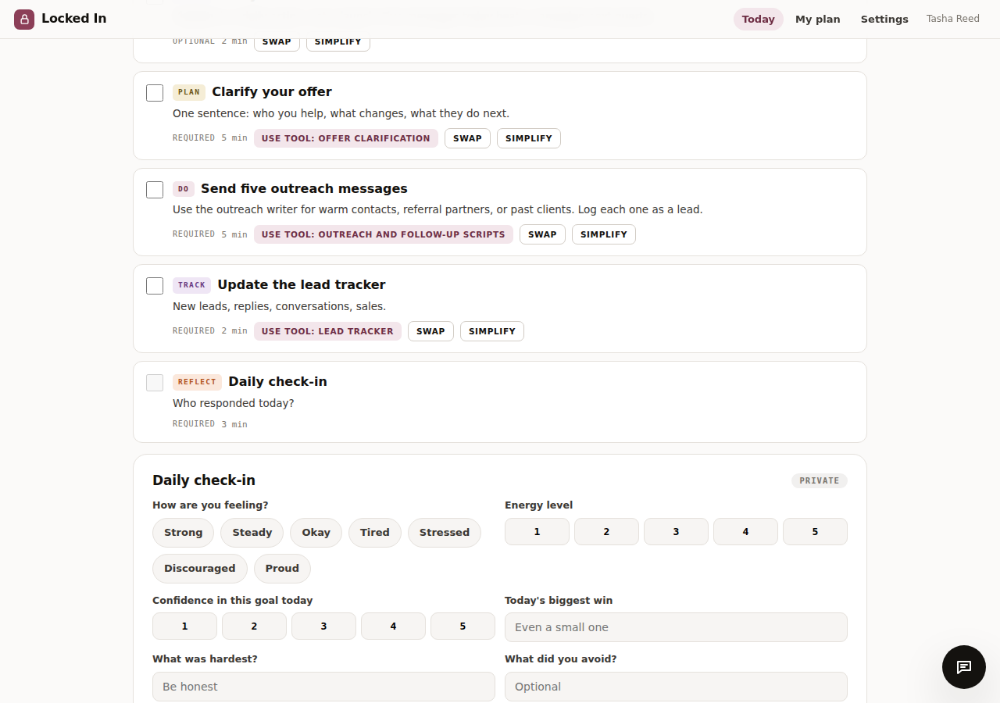Image resolution: width=1000 pixels, height=704 pixels.
Task: Swap the Update the lead tracker task
Action: 430,332
